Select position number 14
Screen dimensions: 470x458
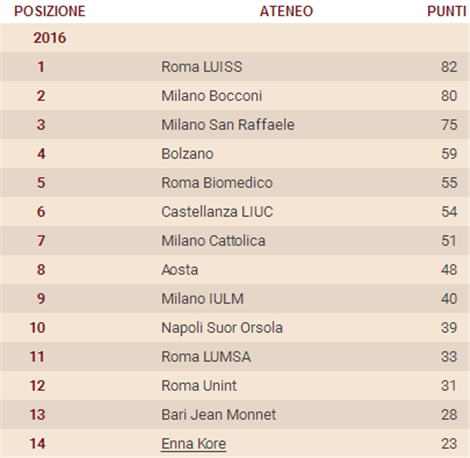37,444
